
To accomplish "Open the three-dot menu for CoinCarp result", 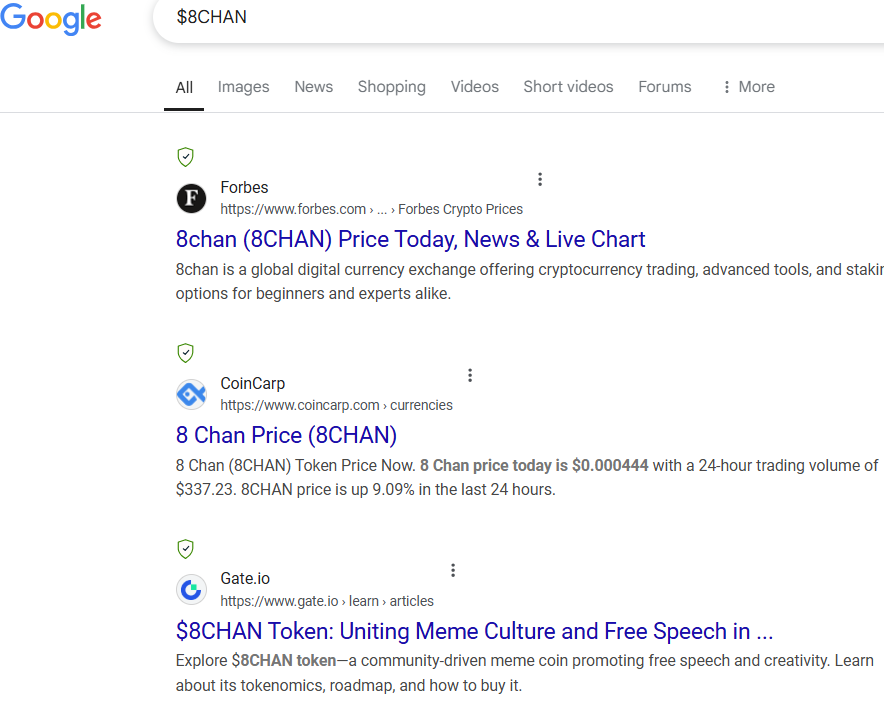I will (x=470, y=375).
